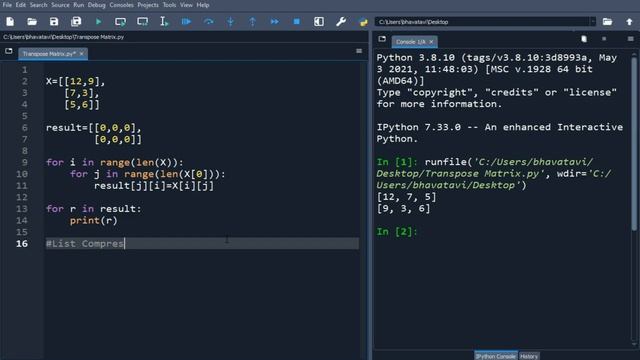Open Preferences with wrench icon
Viewport: 640px width, 360px height.
(x=341, y=22)
